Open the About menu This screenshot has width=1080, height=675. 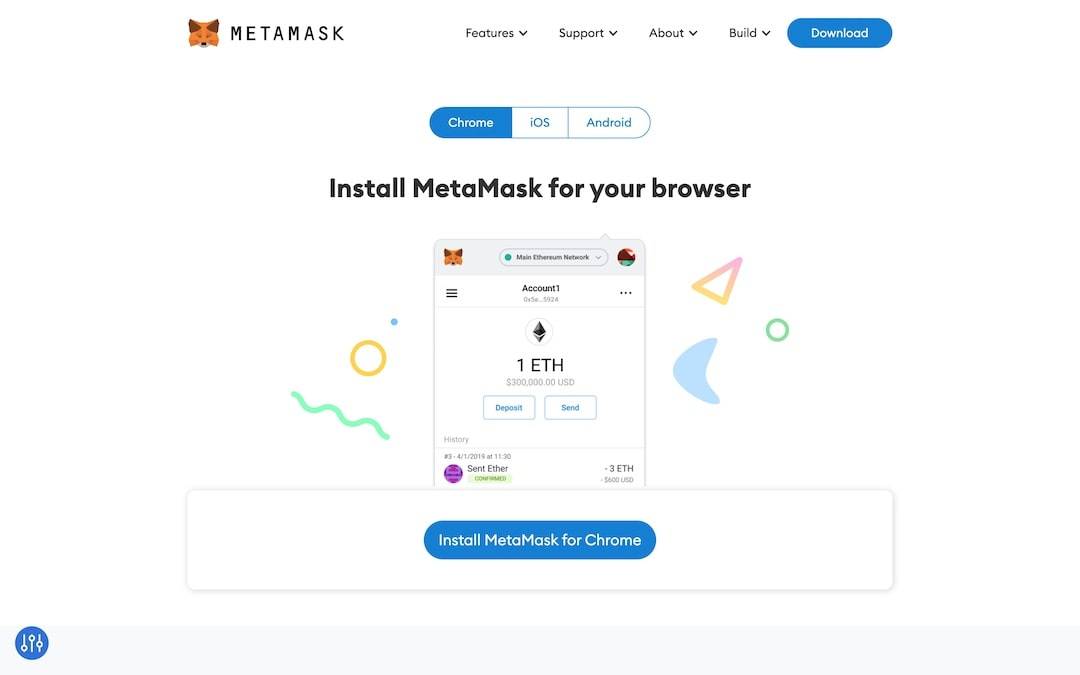point(673,33)
